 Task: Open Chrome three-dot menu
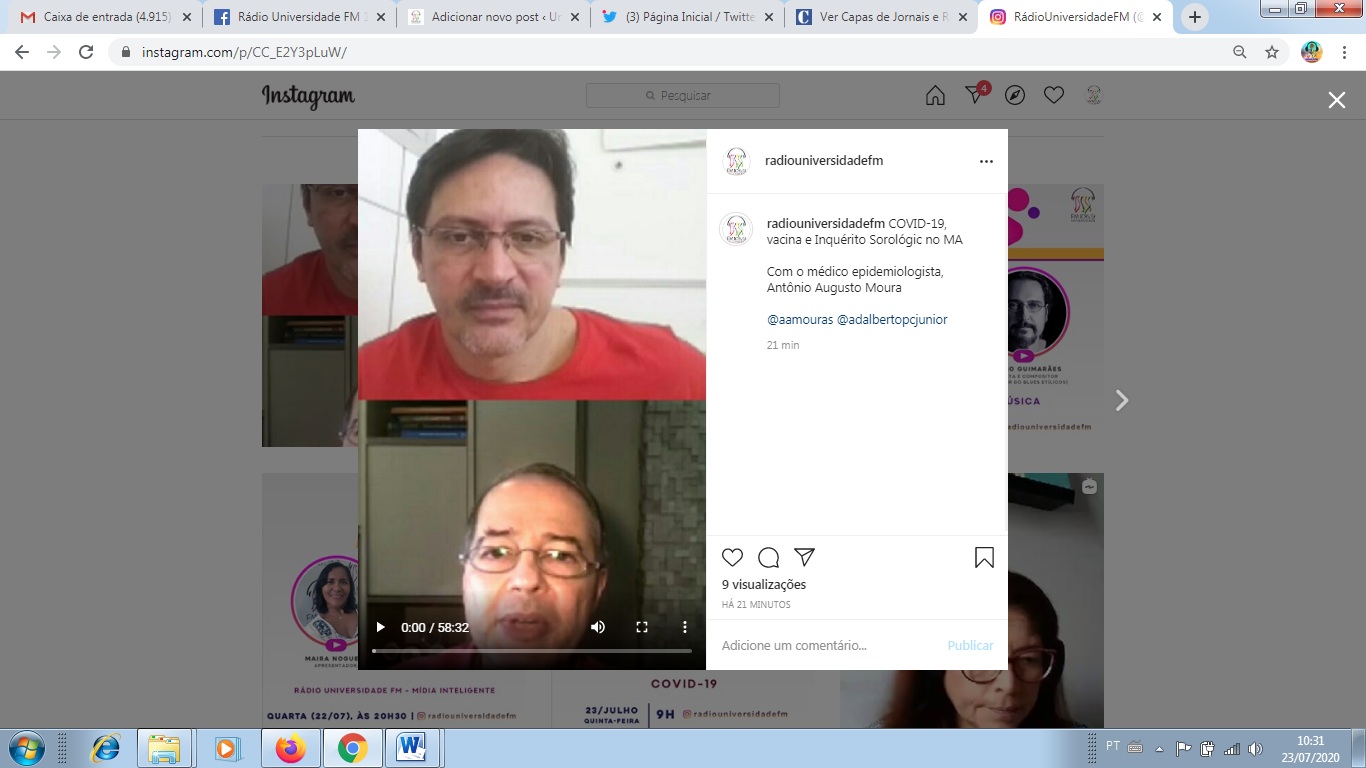coord(1344,52)
